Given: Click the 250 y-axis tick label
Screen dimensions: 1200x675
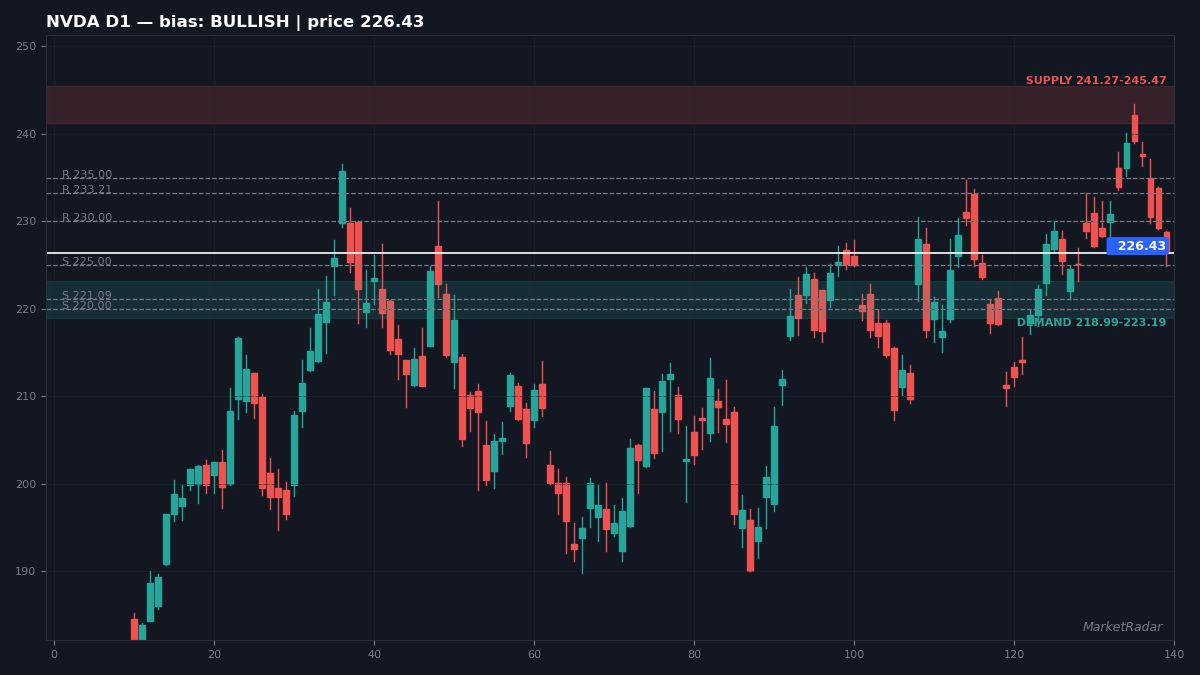Looking at the screenshot, I should tap(26, 47).
